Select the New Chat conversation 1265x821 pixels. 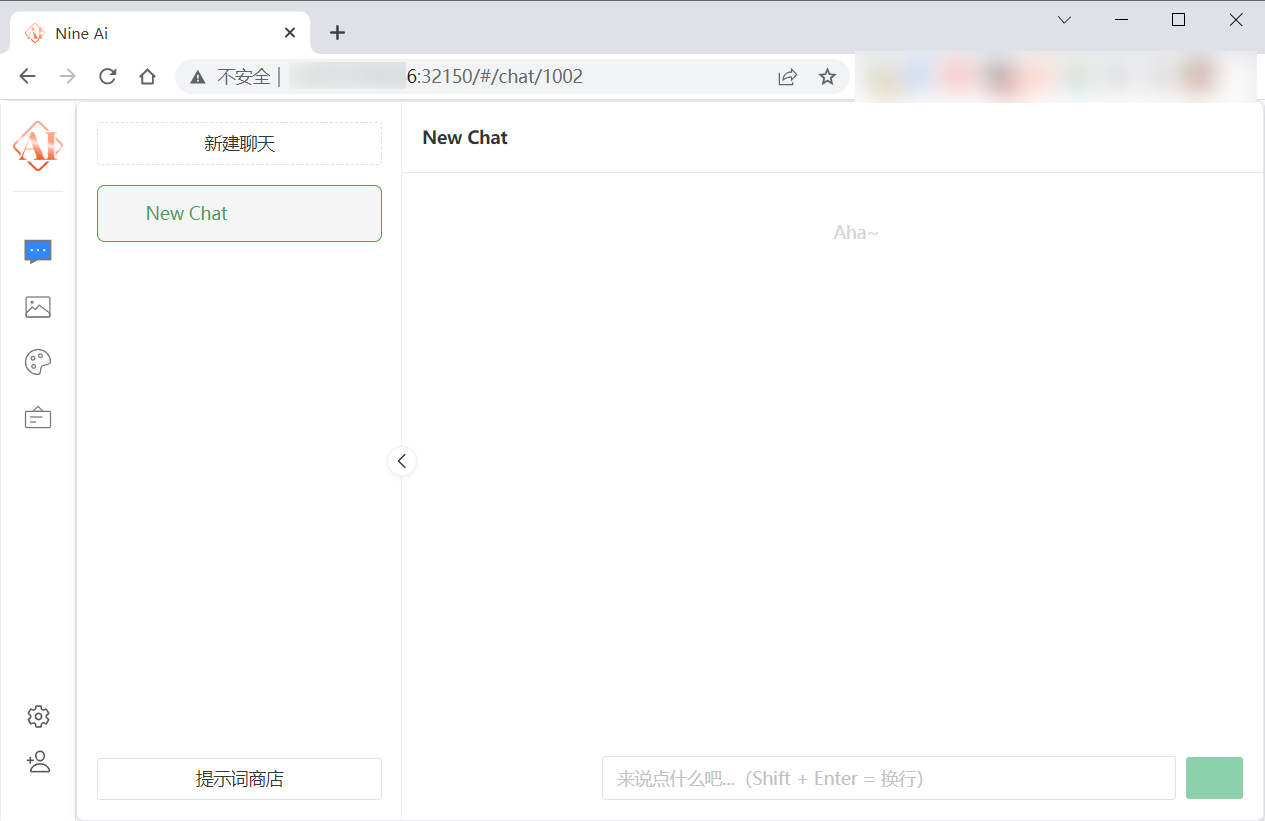239,213
